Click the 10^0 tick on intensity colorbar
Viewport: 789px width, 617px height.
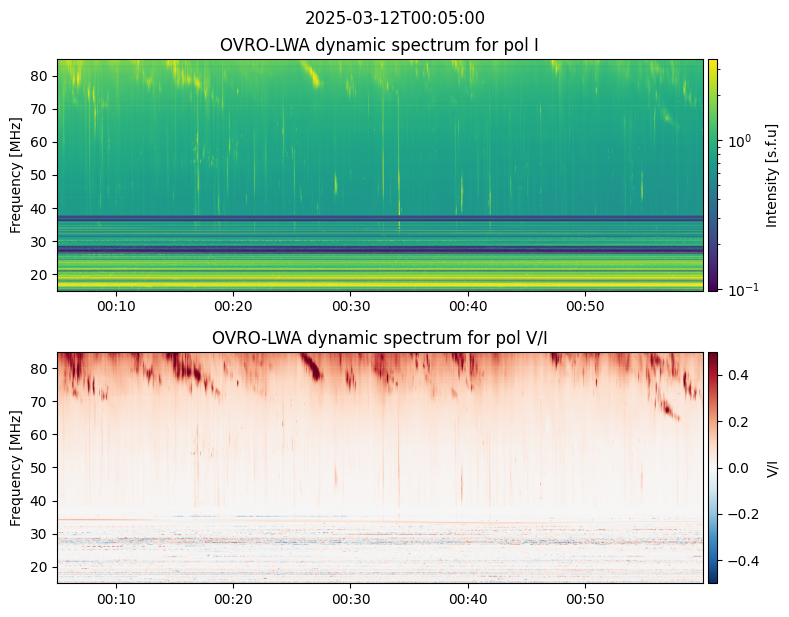pyautogui.click(x=740, y=141)
